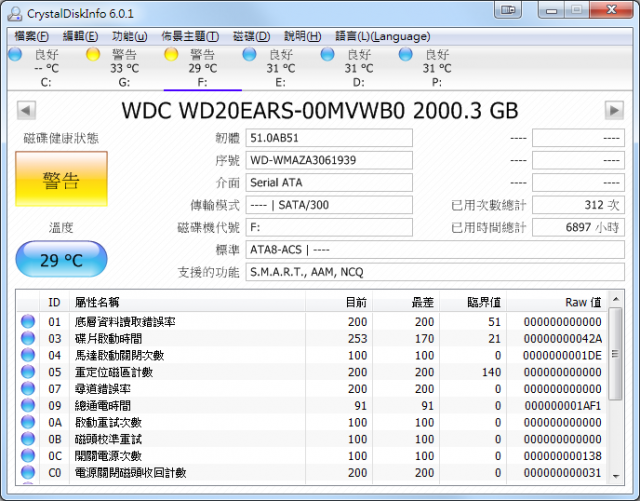This screenshot has width=640, height=501.
Task: Click CrystalDiskInfo title bar app icon
Action: [15, 13]
